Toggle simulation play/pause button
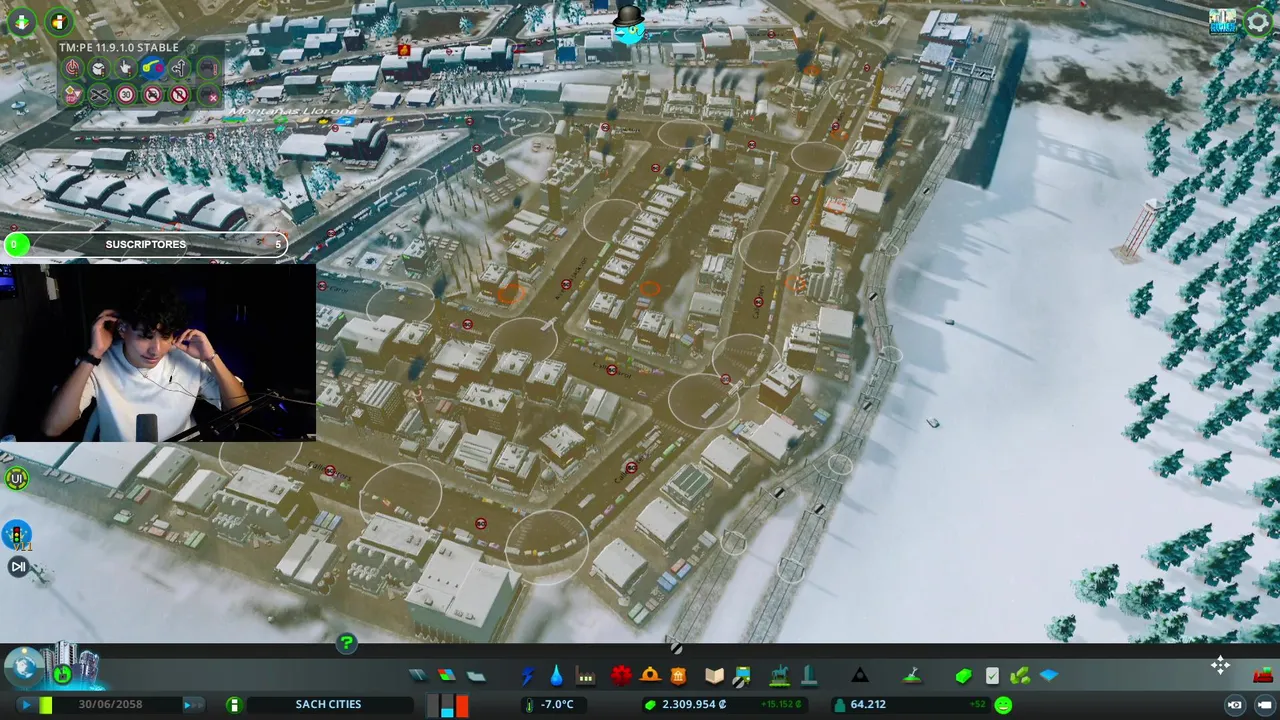Screen dimensions: 1280x720 [26, 705]
